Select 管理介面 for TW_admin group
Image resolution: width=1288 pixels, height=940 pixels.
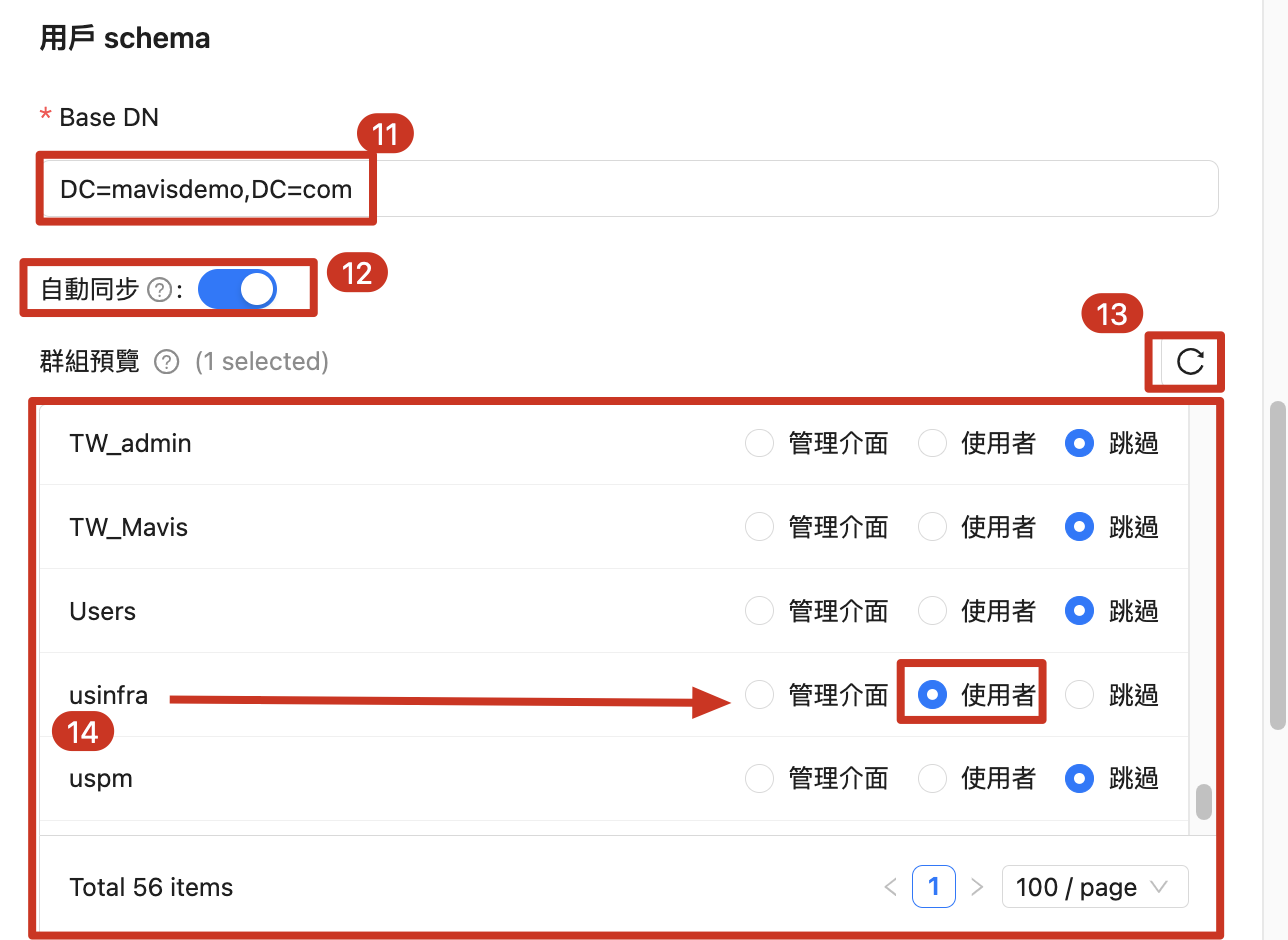pos(760,443)
